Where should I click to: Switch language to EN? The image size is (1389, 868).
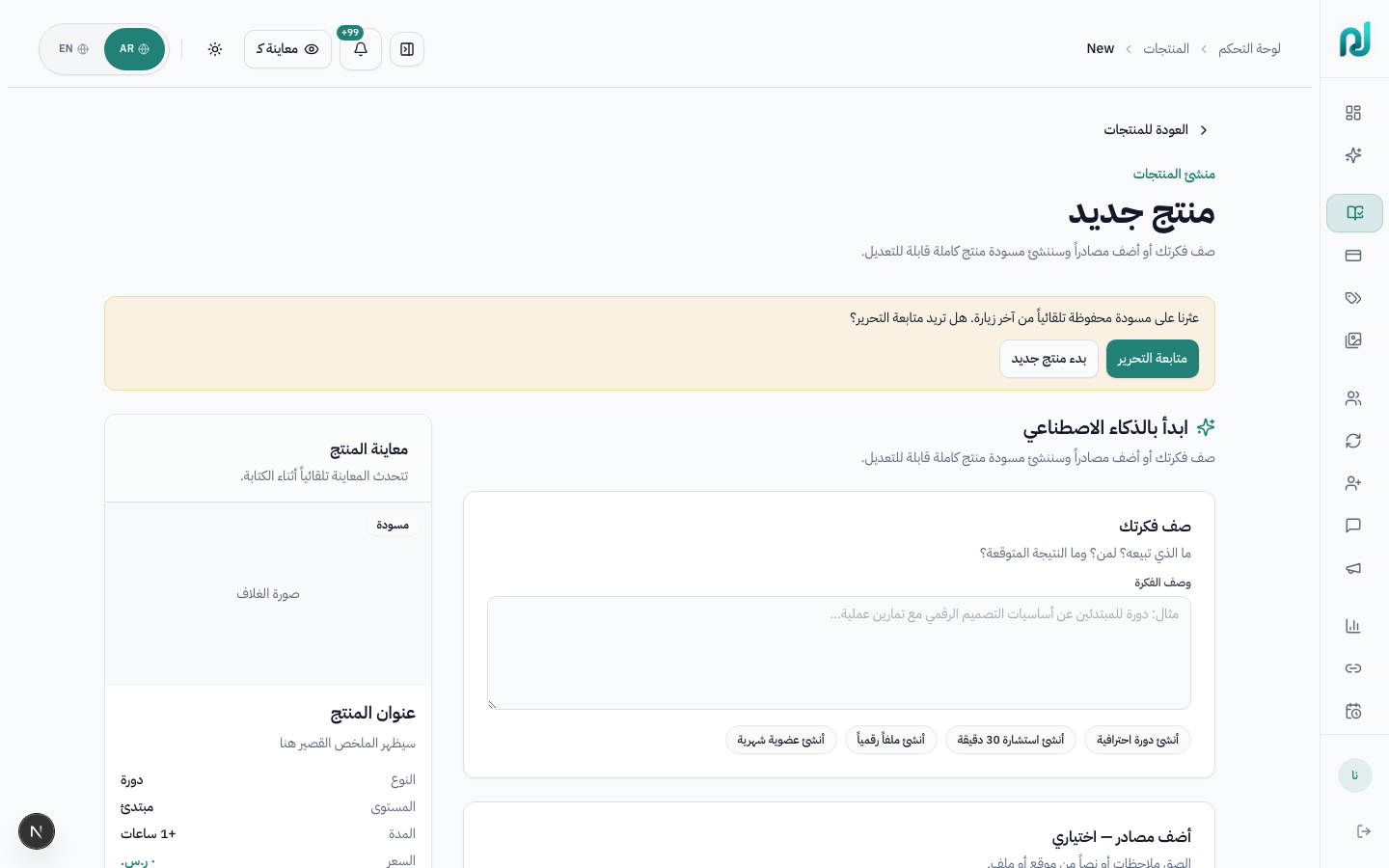pos(73,49)
